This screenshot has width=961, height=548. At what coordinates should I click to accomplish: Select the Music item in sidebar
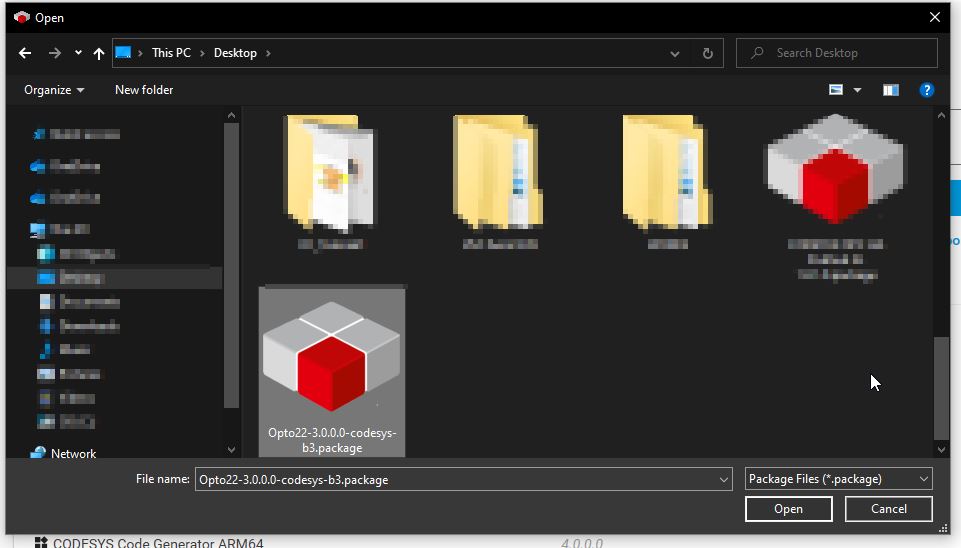(65, 349)
